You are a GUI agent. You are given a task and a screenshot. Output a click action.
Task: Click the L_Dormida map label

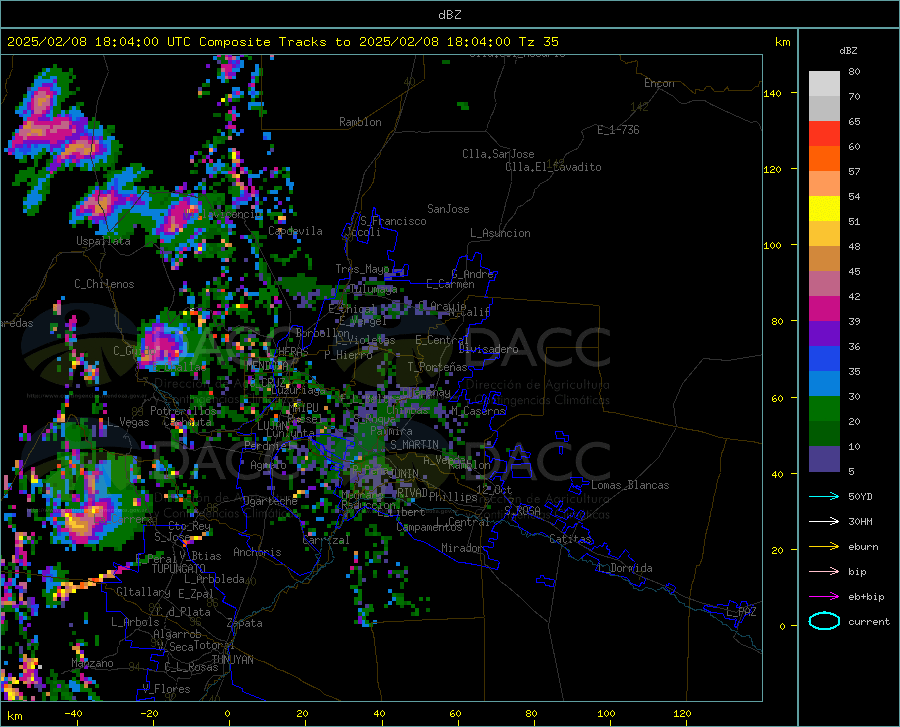click(625, 568)
